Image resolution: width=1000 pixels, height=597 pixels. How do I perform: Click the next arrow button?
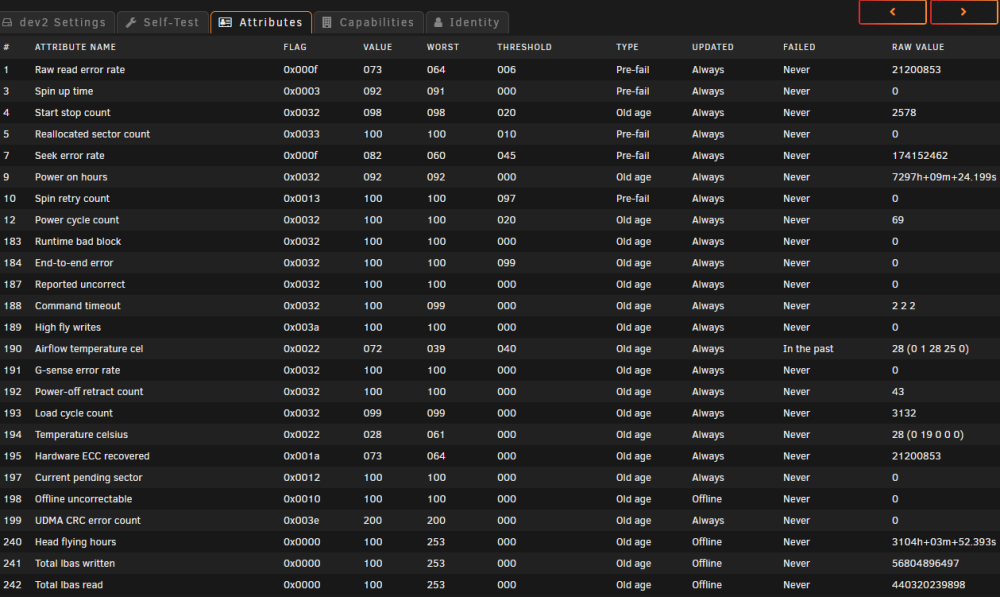(x=964, y=12)
